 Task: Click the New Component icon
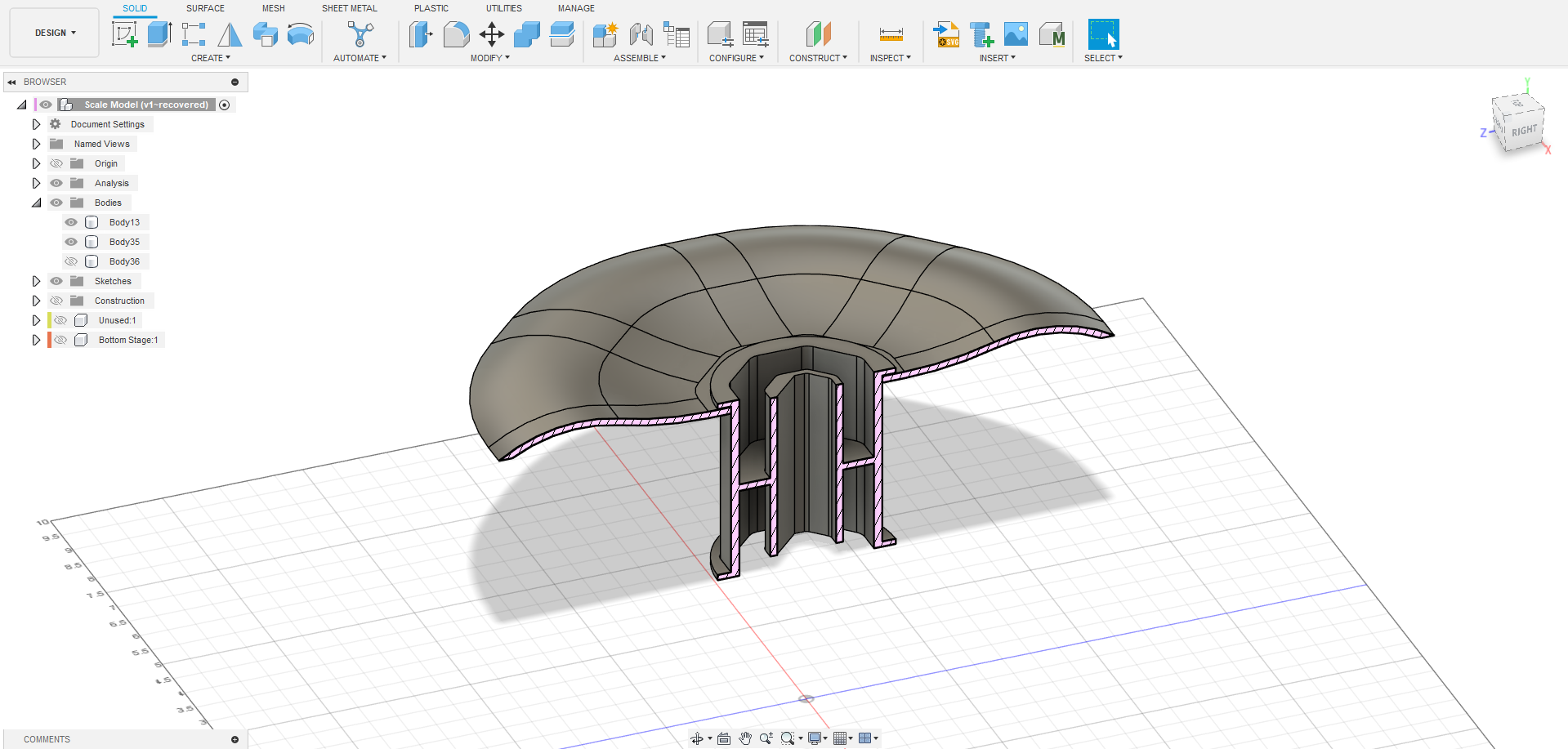[x=605, y=34]
